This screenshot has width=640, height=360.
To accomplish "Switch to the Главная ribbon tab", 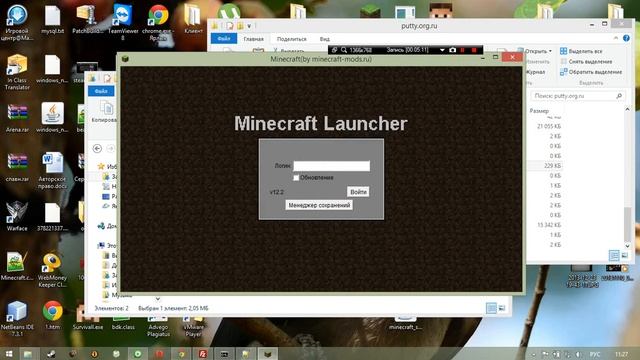I will click(x=253, y=39).
